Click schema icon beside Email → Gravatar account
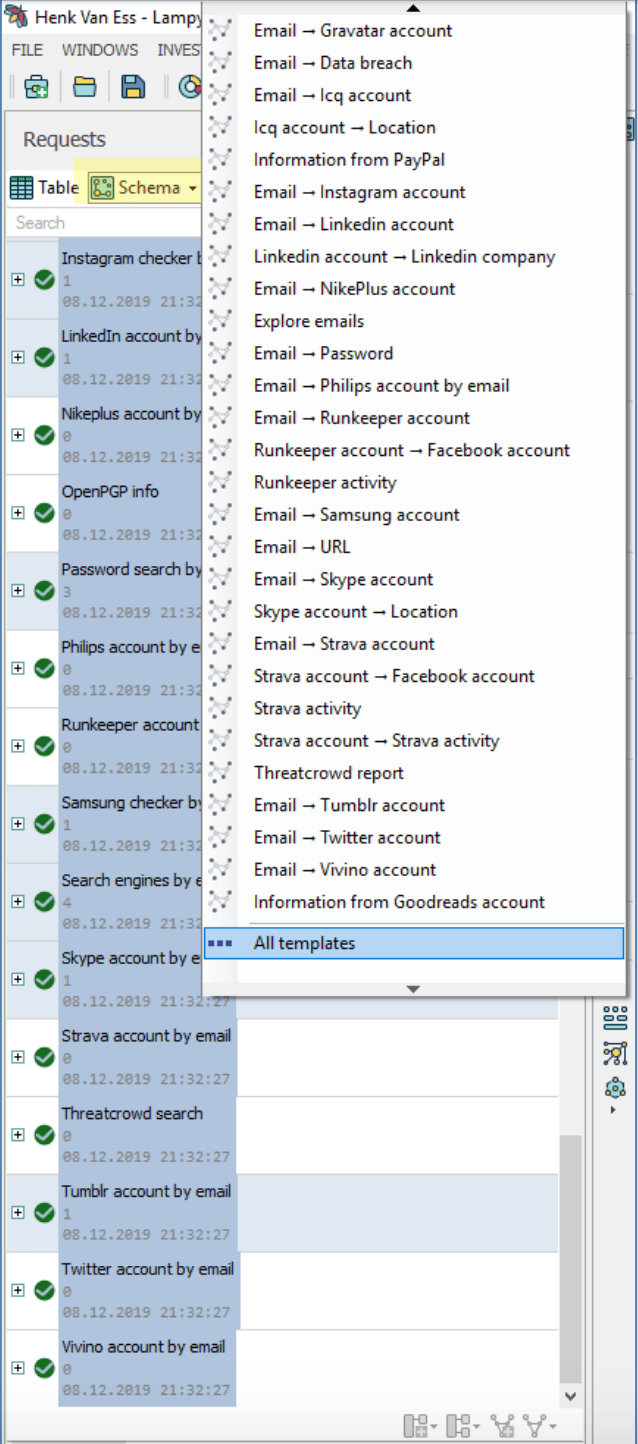Screen dimensions: 638x1444 pos(220,30)
